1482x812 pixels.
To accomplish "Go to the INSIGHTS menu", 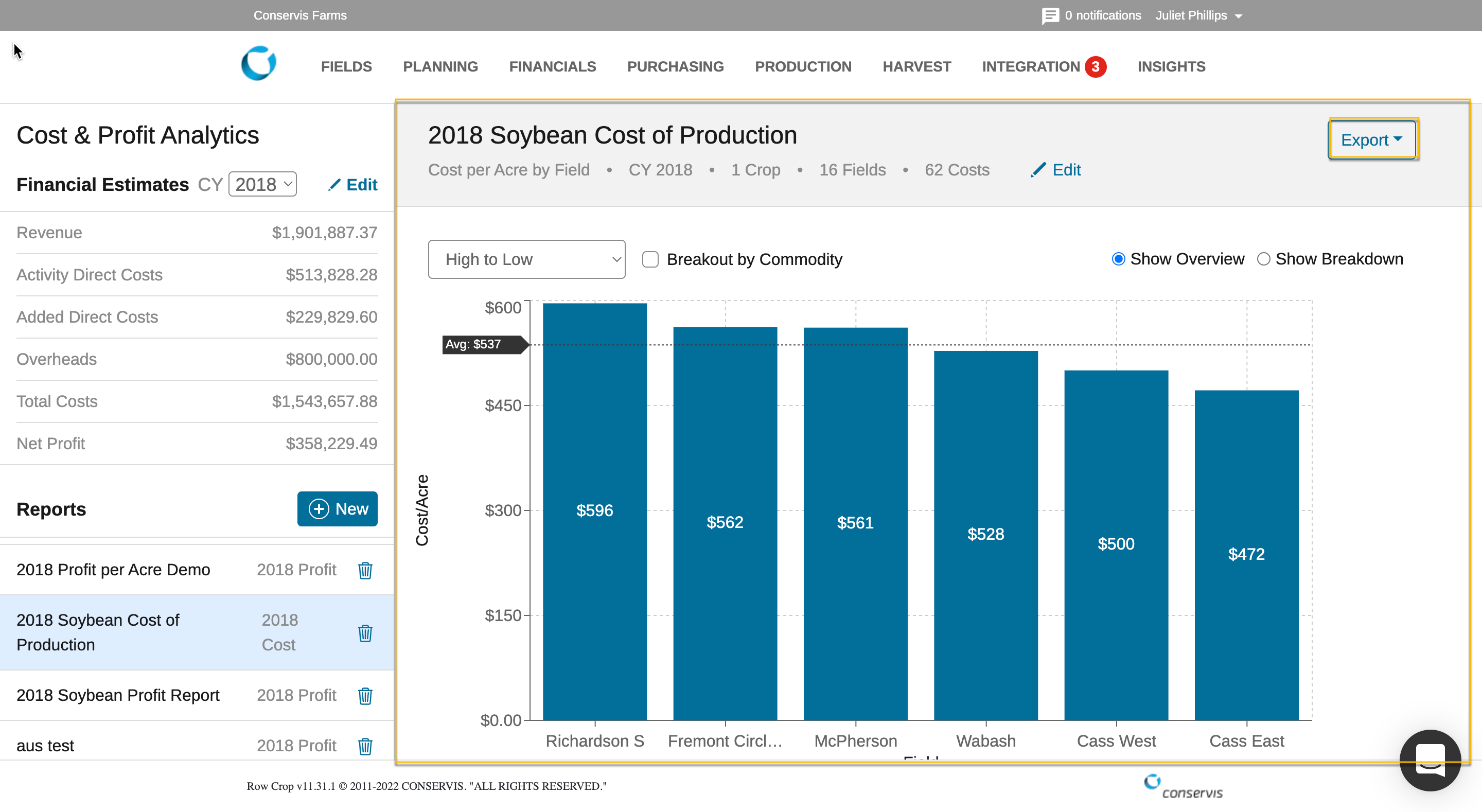I will (1171, 67).
